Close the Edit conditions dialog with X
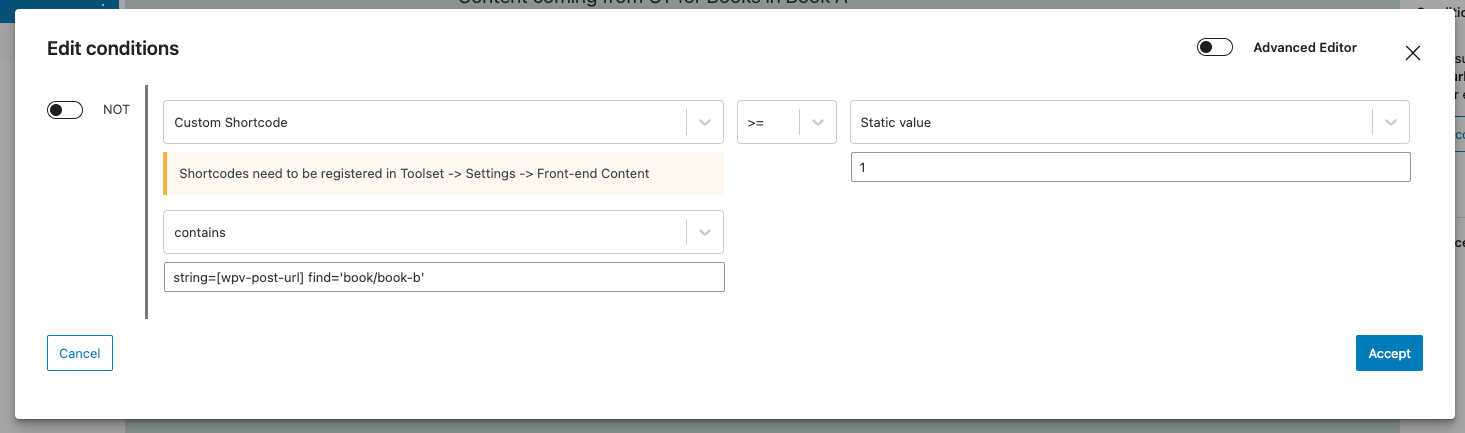 point(1413,53)
